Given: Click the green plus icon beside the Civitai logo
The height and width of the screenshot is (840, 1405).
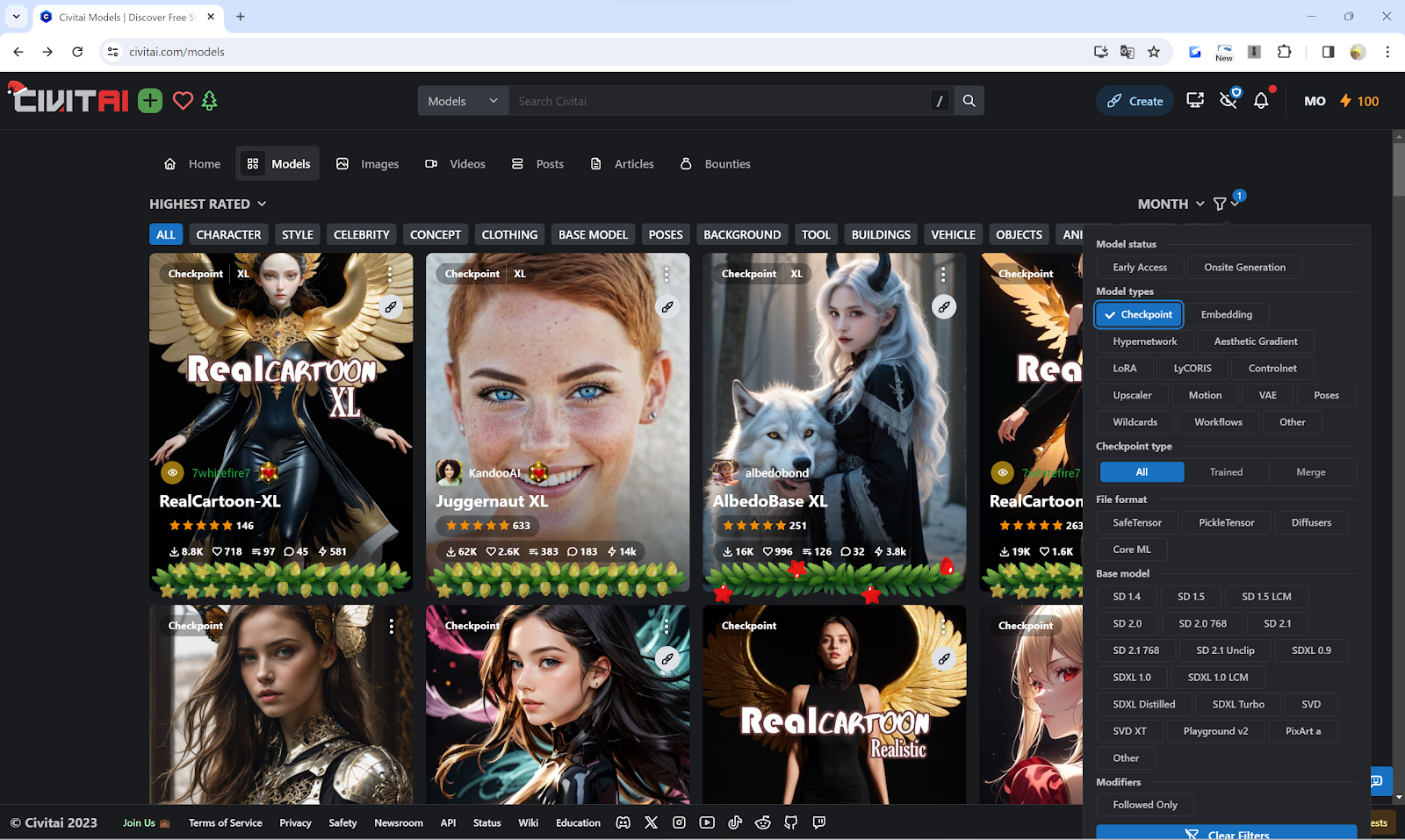Looking at the screenshot, I should [x=150, y=101].
